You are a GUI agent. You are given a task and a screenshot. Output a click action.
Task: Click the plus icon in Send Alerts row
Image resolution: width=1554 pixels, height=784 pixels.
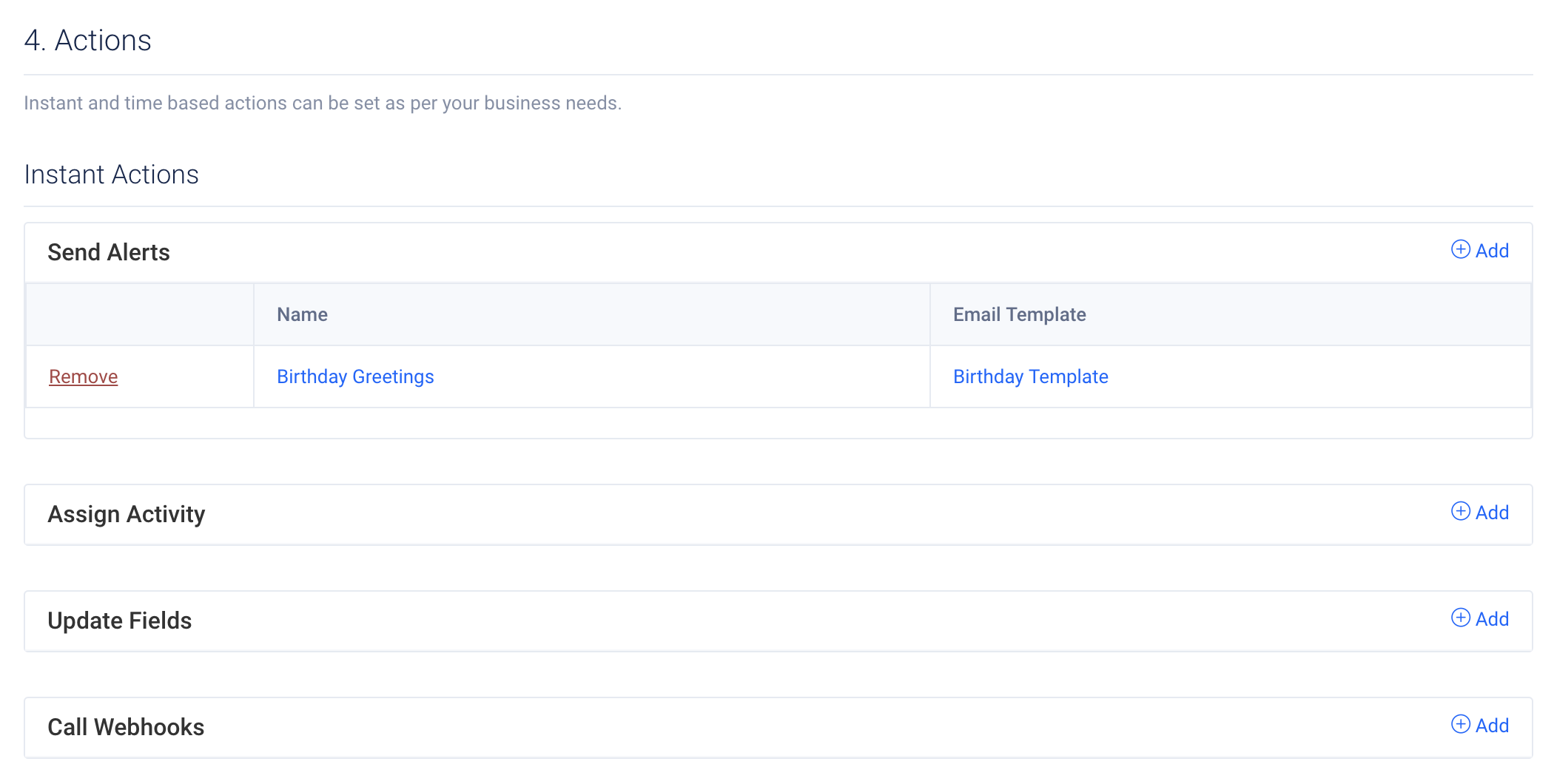pos(1460,249)
